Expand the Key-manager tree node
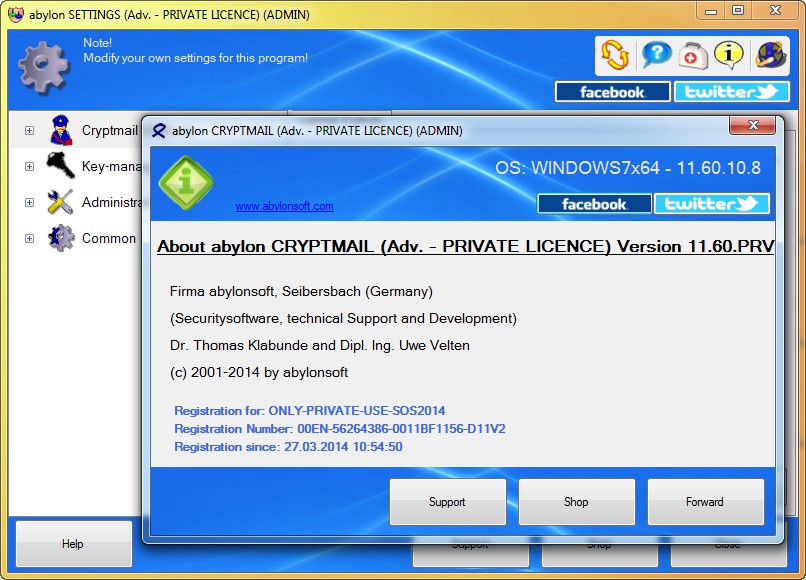The image size is (806, 580). 29,167
